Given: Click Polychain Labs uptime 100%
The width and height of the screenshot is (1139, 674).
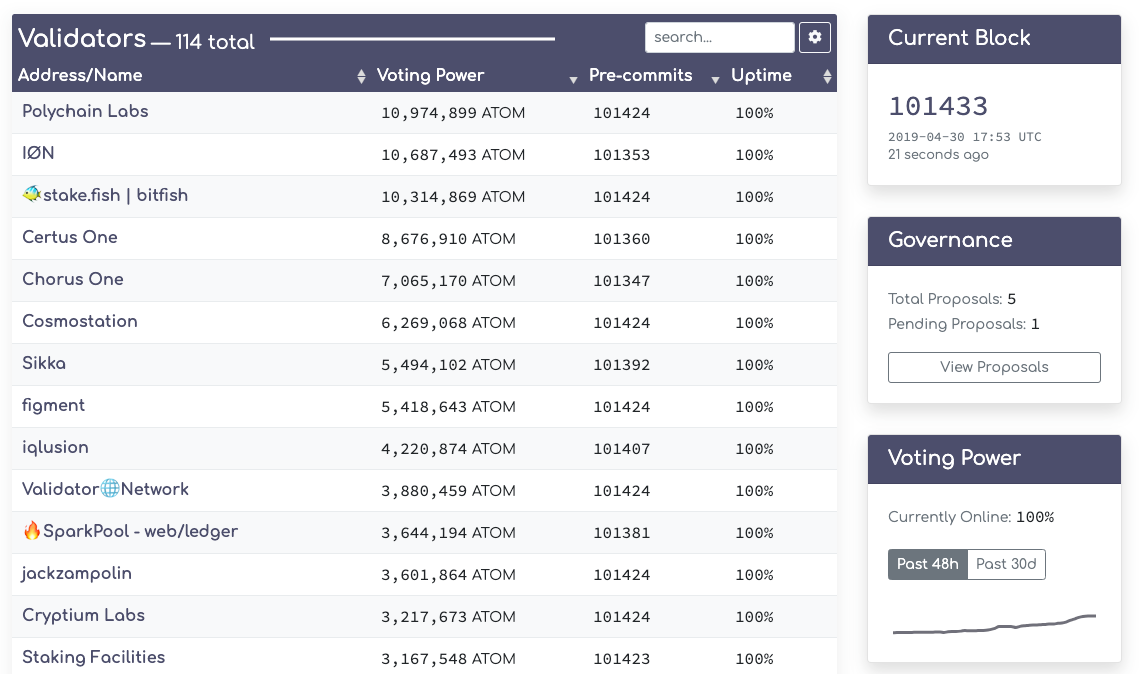Looking at the screenshot, I should (754, 113).
